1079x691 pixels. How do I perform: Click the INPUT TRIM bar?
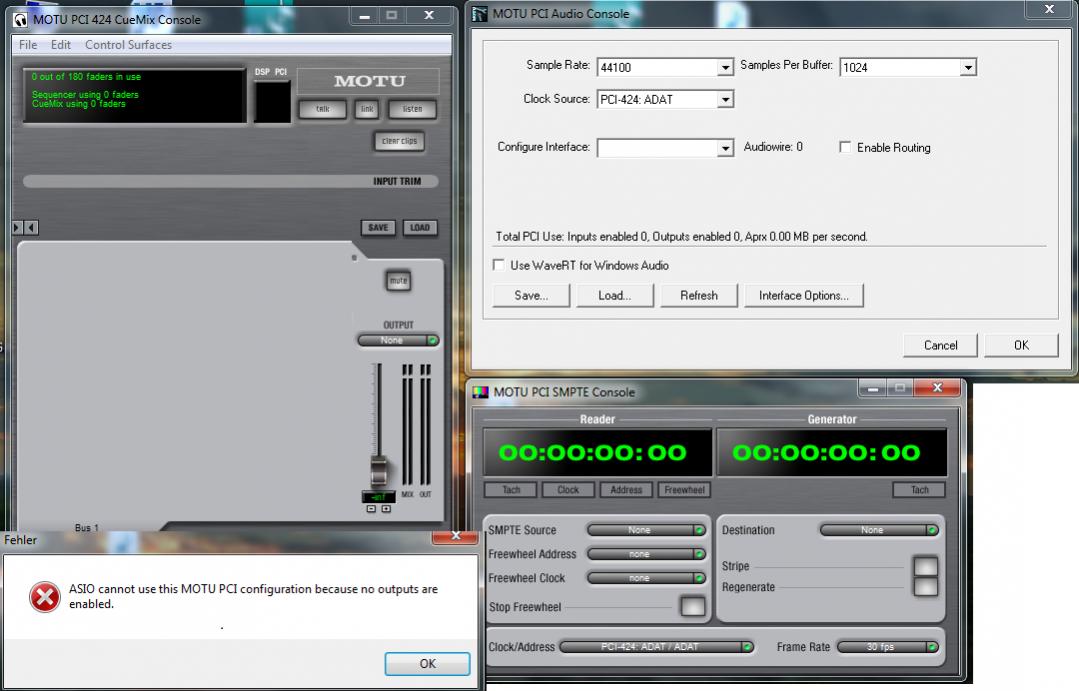(x=231, y=181)
